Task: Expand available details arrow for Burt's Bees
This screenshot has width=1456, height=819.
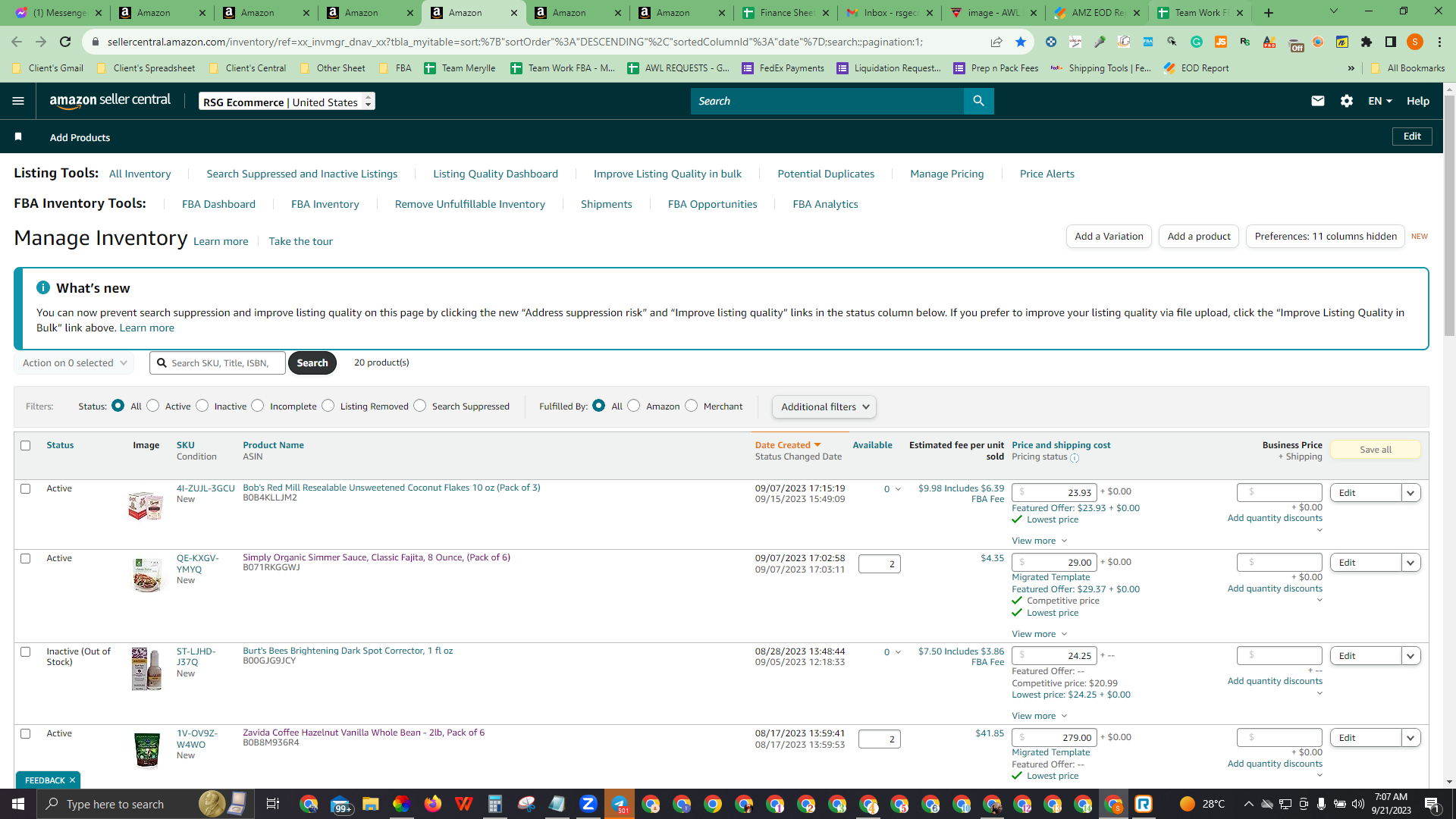Action: point(898,652)
